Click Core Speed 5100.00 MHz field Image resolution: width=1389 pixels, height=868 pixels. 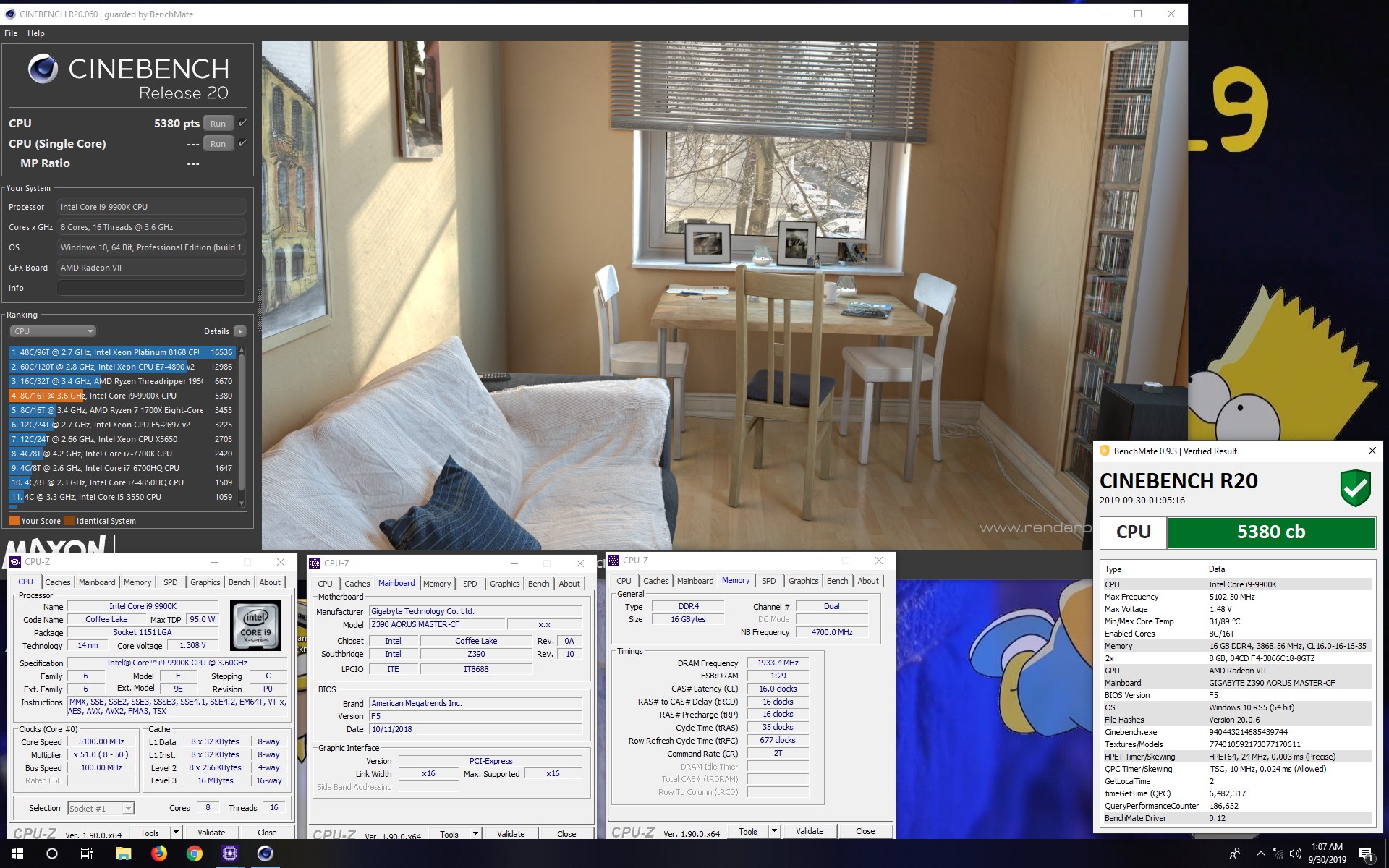(102, 742)
